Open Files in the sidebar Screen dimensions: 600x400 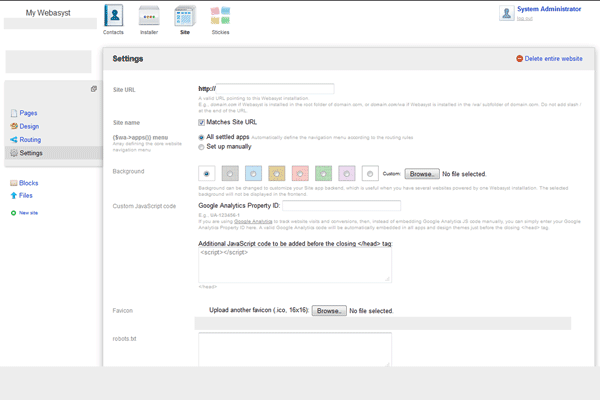click(x=26, y=196)
